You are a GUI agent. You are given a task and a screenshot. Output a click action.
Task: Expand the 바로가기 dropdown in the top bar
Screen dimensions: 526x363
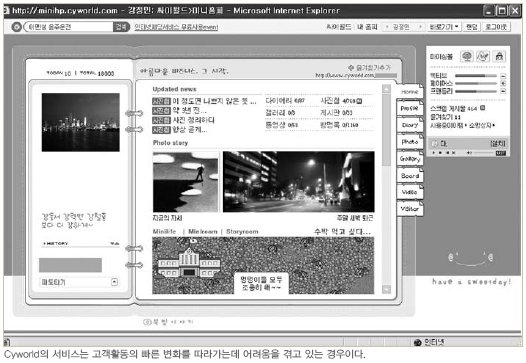tap(444, 27)
